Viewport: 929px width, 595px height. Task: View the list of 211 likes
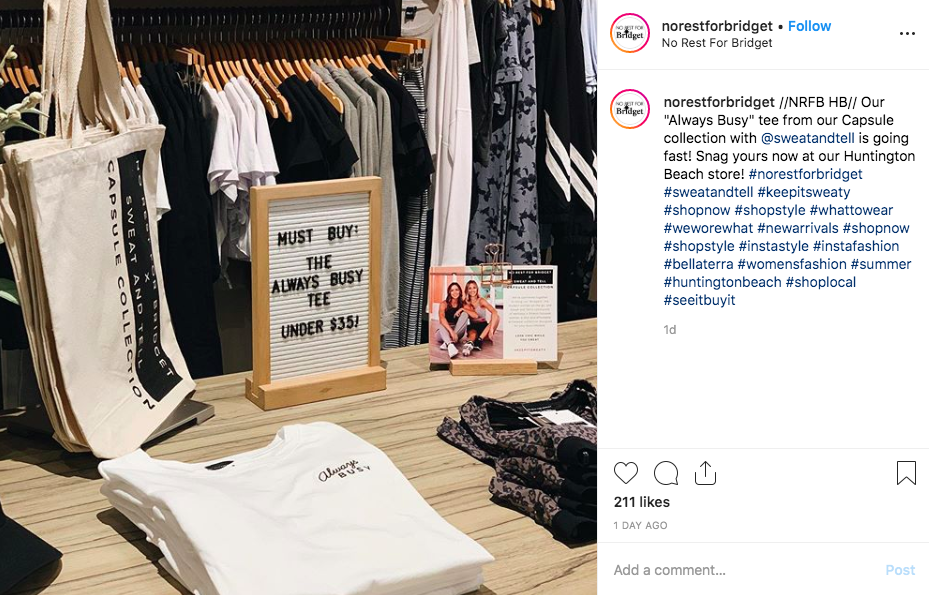tap(642, 502)
